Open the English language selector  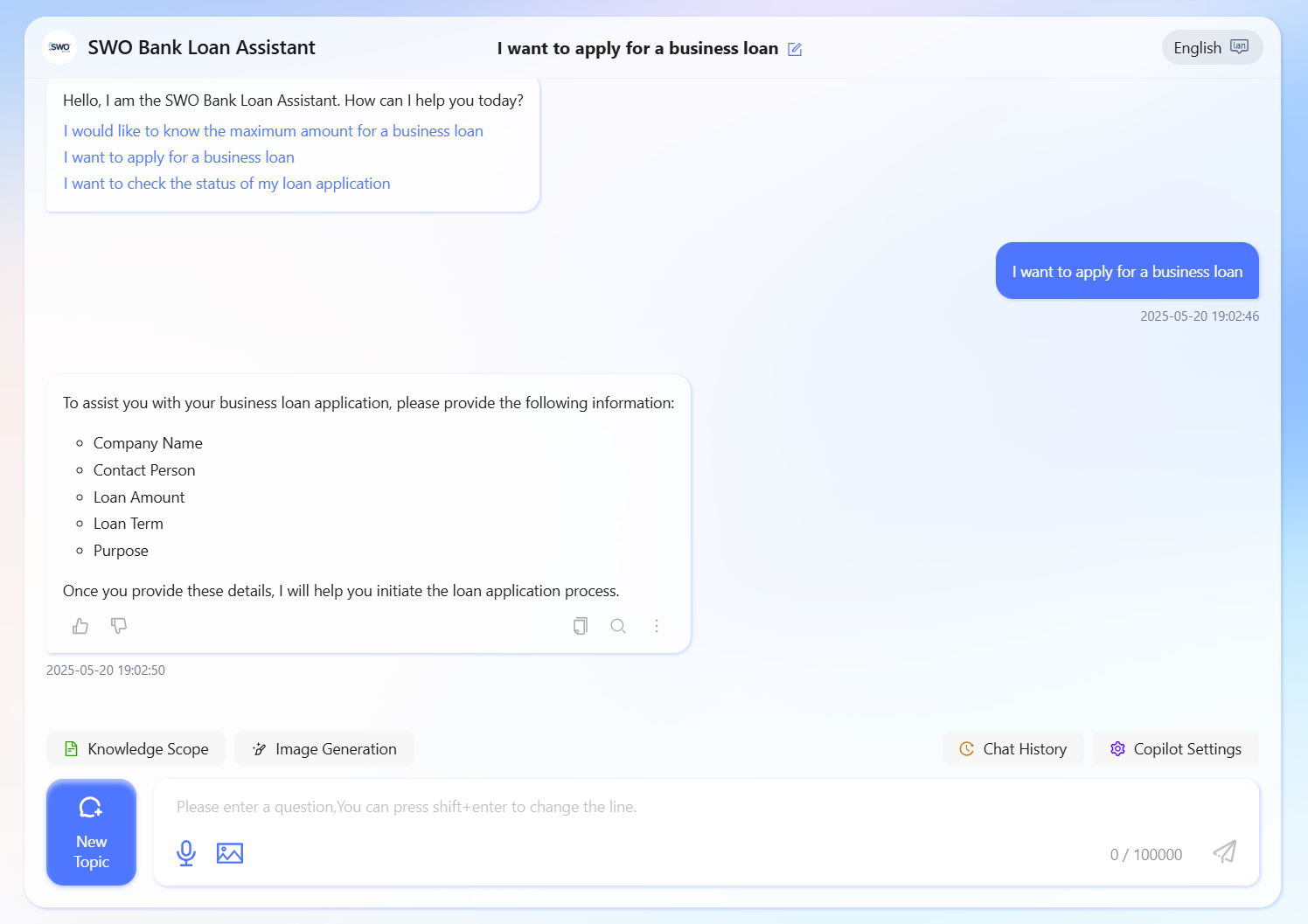point(1212,47)
